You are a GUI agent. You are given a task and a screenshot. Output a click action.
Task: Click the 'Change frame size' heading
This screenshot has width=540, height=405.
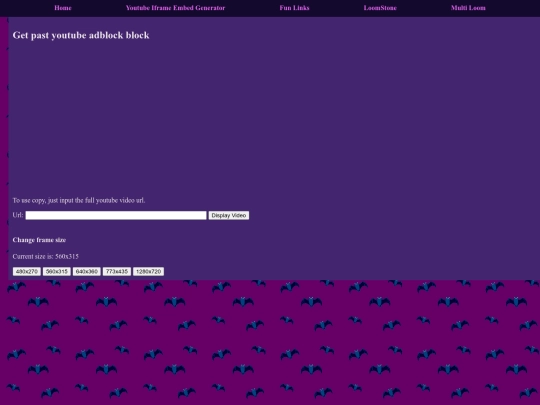pos(39,240)
